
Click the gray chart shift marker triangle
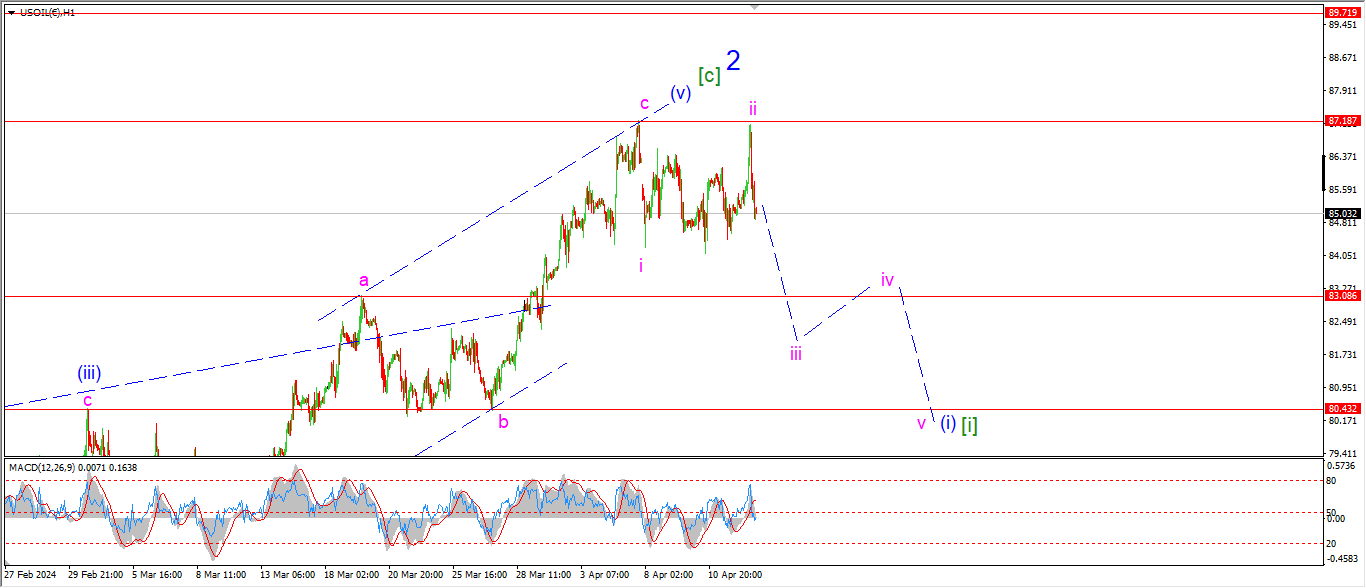click(755, 6)
